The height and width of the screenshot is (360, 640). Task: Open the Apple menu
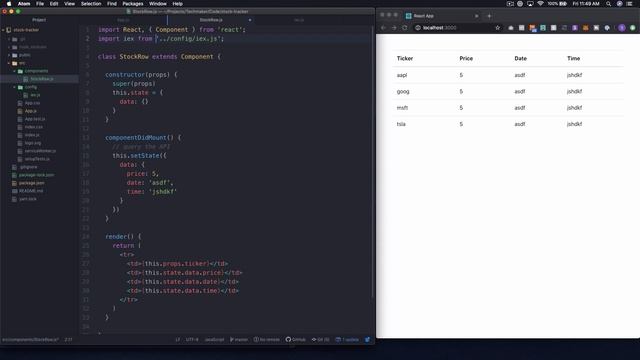[9, 4]
